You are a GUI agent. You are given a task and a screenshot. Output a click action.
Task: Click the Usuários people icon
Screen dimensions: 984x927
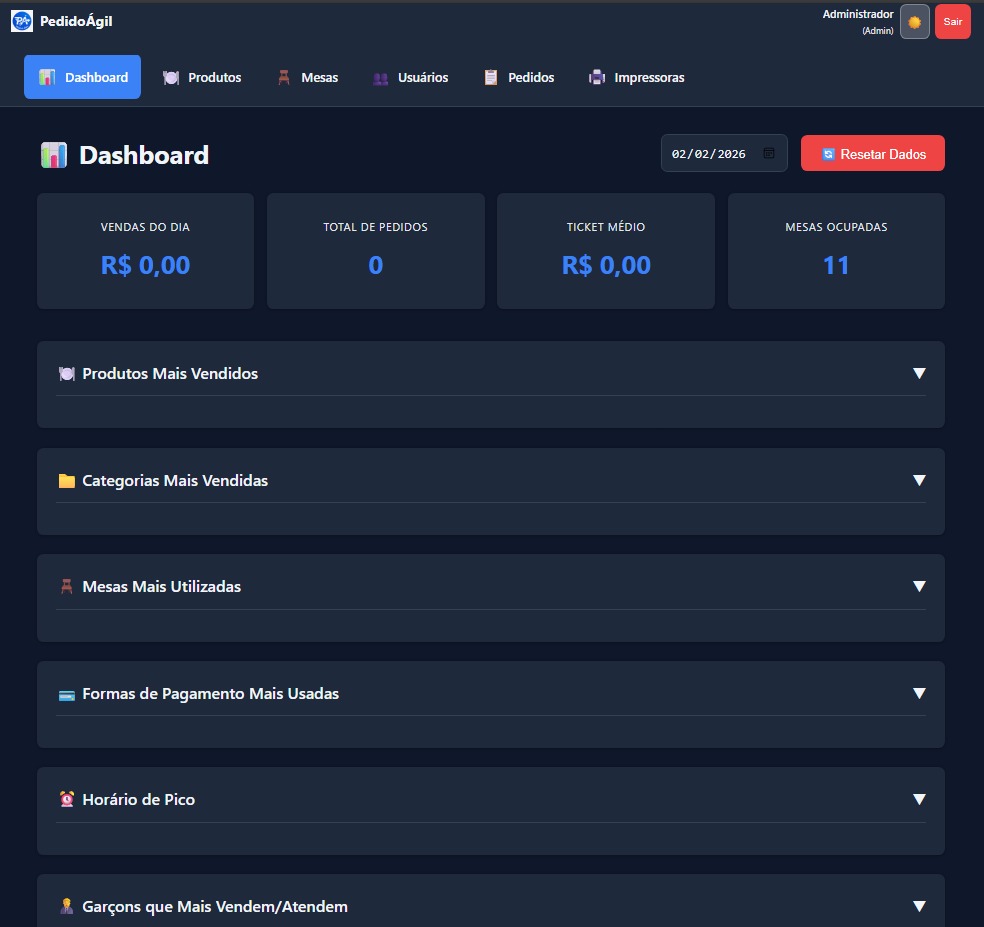(380, 77)
